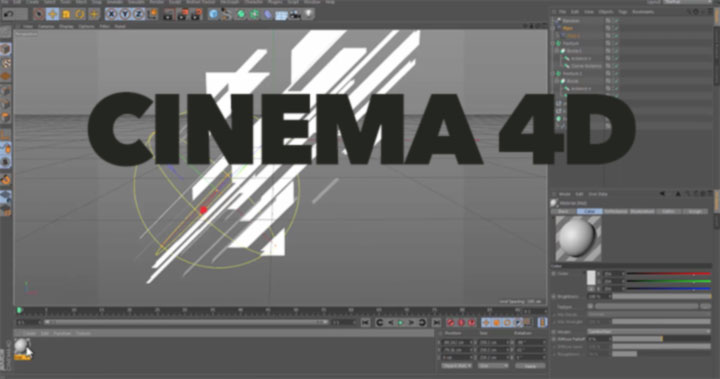This screenshot has width=720, height=379.
Task: Click the Apply button in Coordinates
Action: [x=530, y=366]
